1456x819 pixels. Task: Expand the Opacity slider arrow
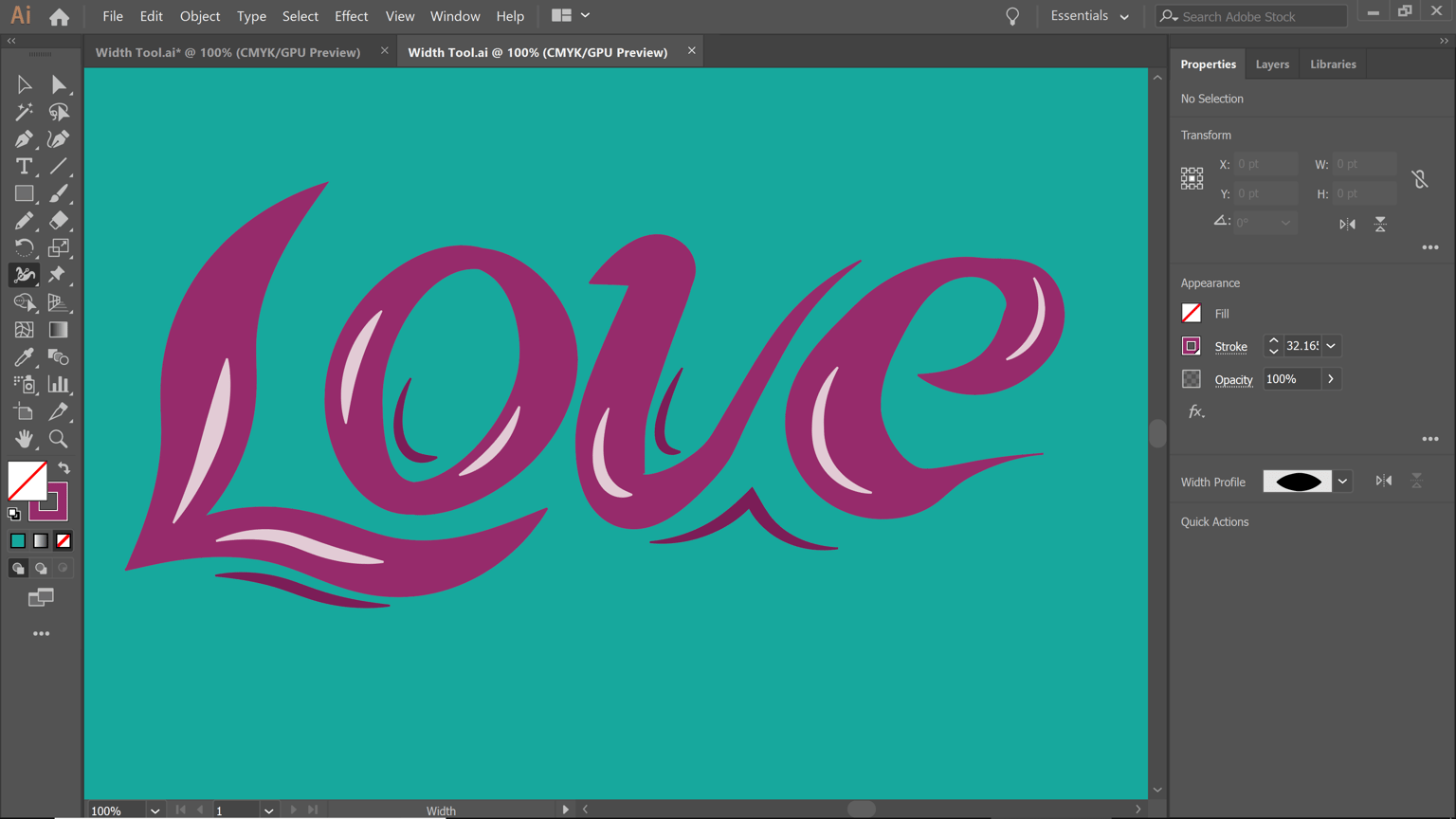point(1331,379)
